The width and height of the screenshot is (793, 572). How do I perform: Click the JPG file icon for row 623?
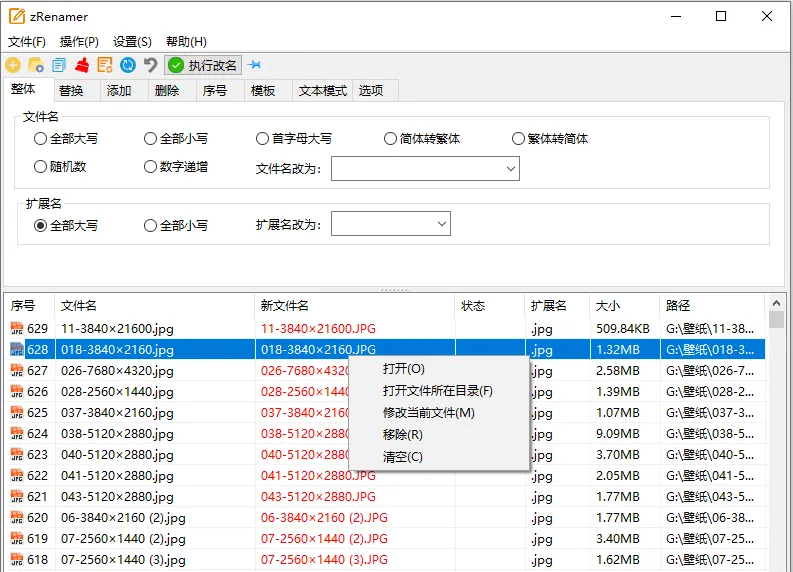click(x=17, y=455)
